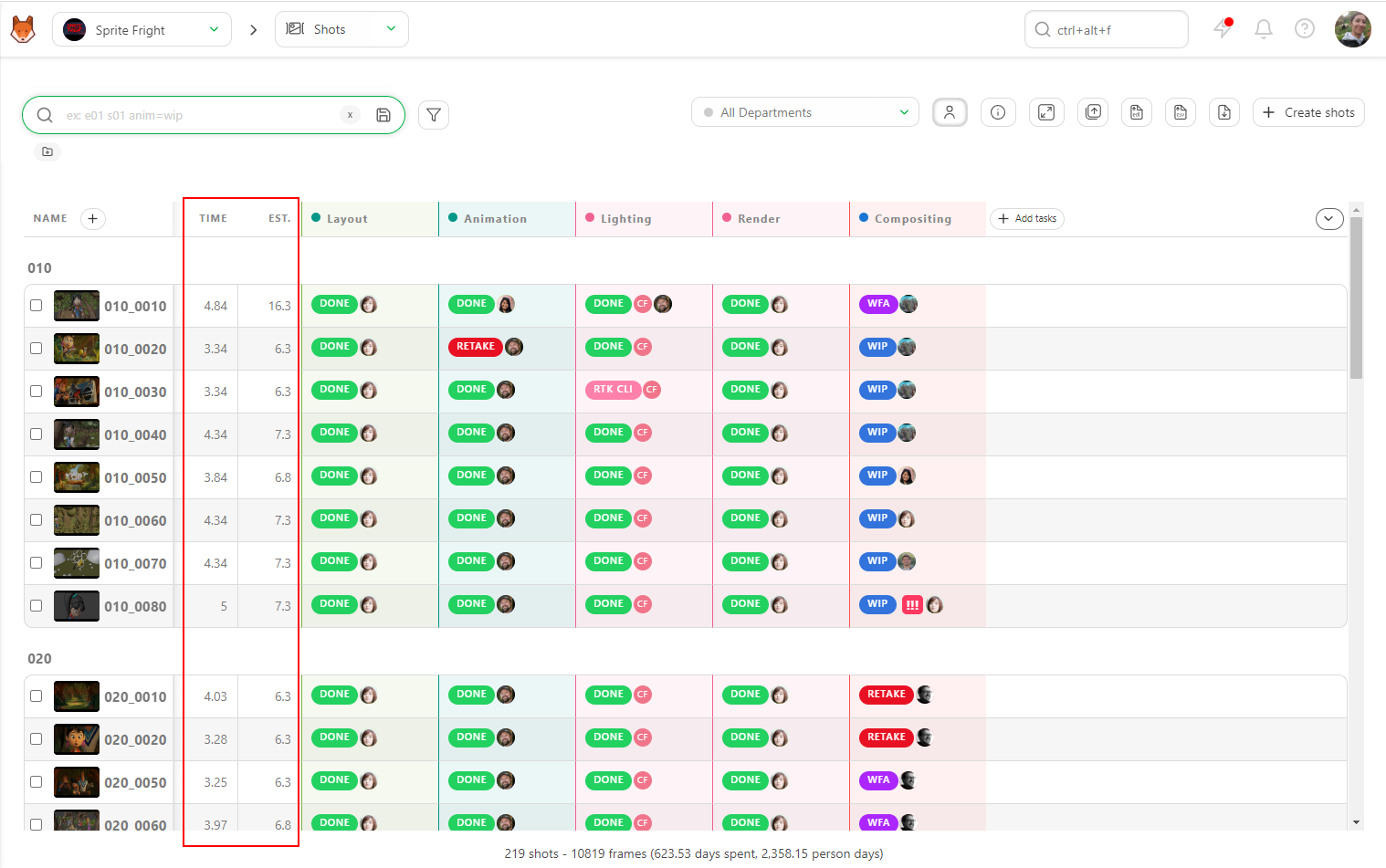Click the Add tasks button
This screenshot has height=868, width=1386.
(1027, 218)
